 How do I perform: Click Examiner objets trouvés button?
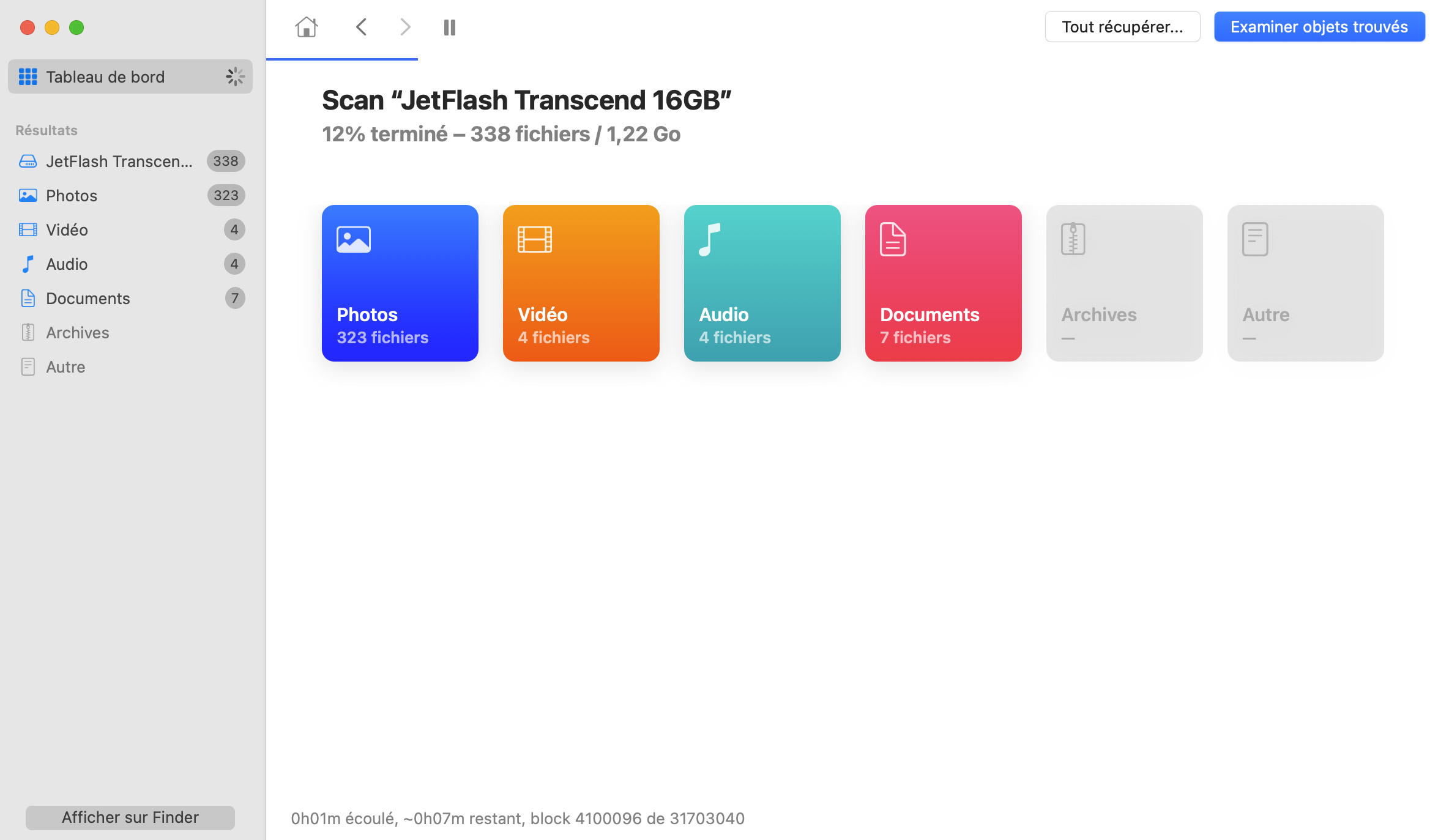point(1319,27)
